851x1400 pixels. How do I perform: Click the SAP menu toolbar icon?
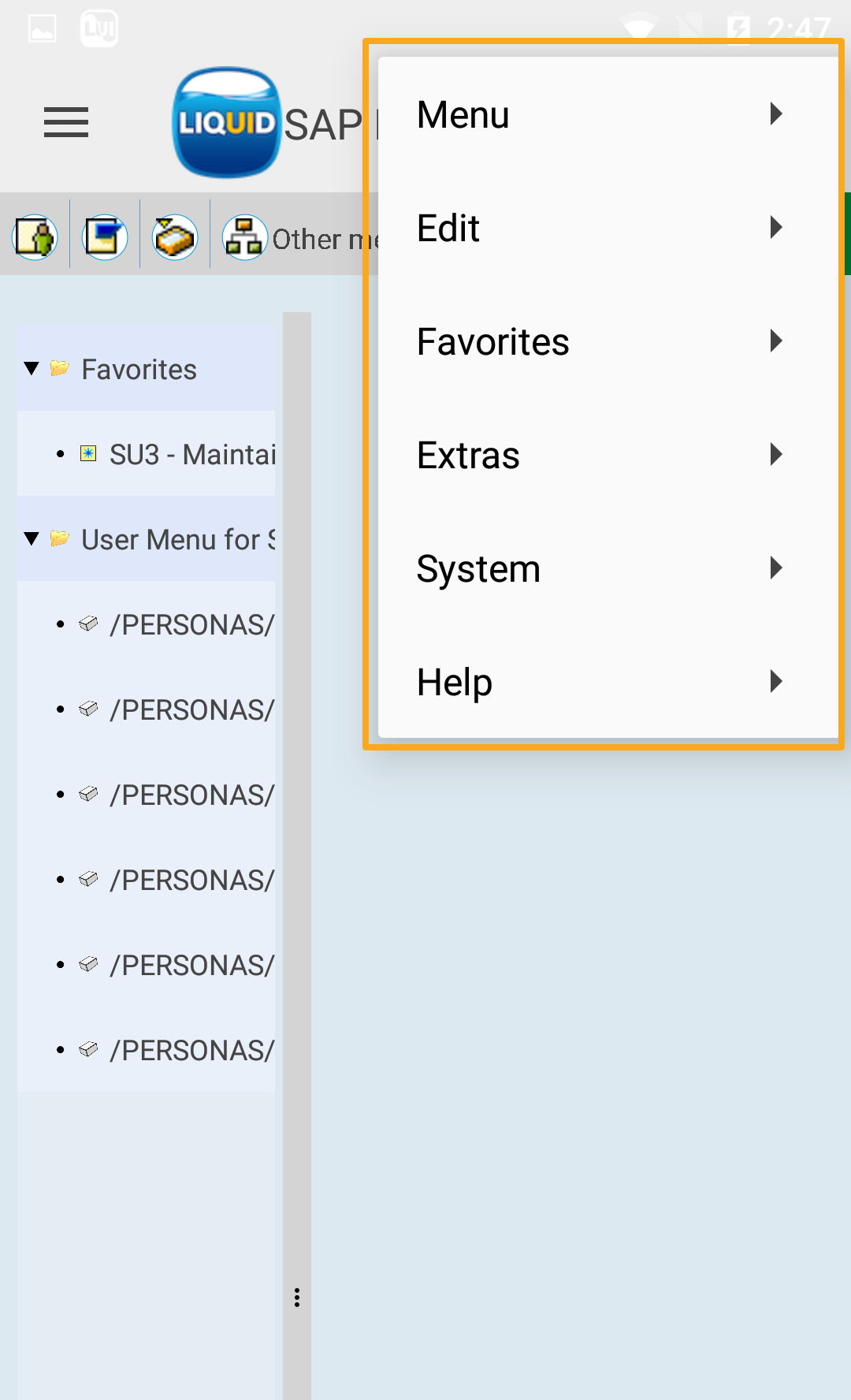tap(105, 236)
